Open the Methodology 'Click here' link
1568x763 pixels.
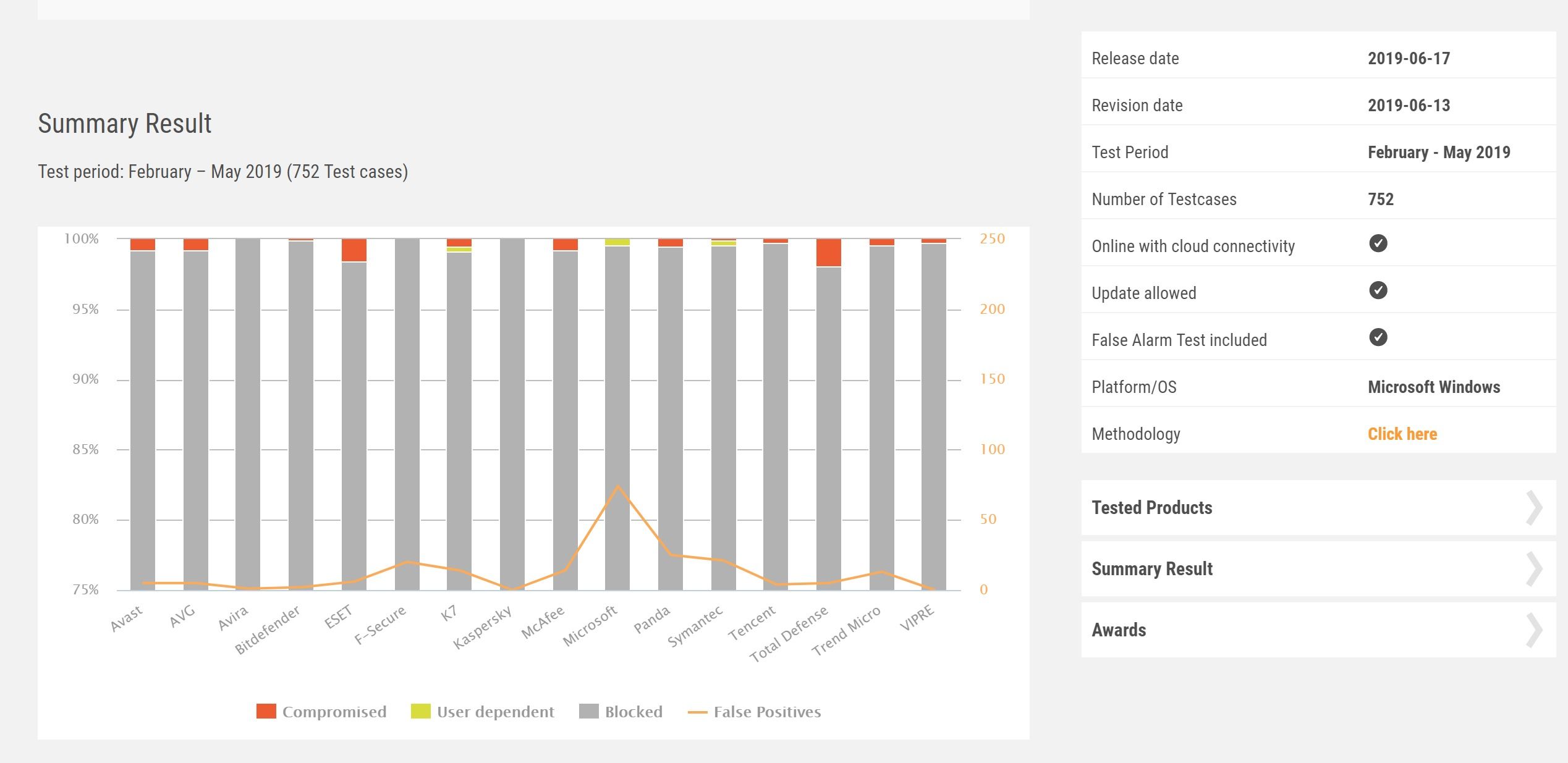click(x=1402, y=434)
